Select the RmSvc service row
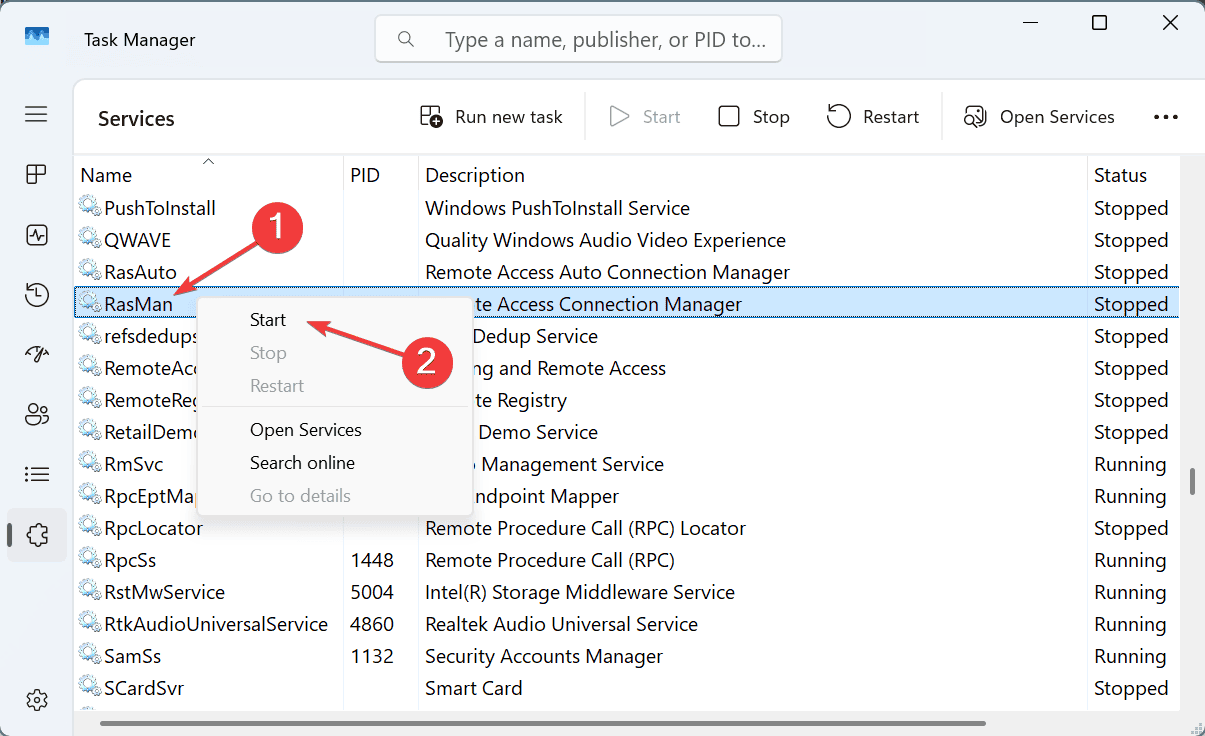 (627, 464)
